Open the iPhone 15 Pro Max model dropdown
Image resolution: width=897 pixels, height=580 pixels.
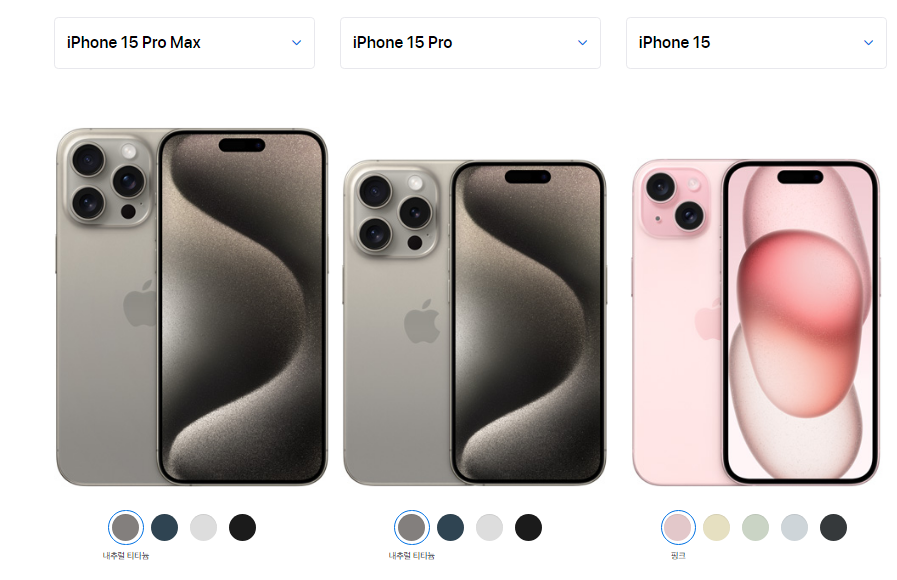[x=184, y=43]
